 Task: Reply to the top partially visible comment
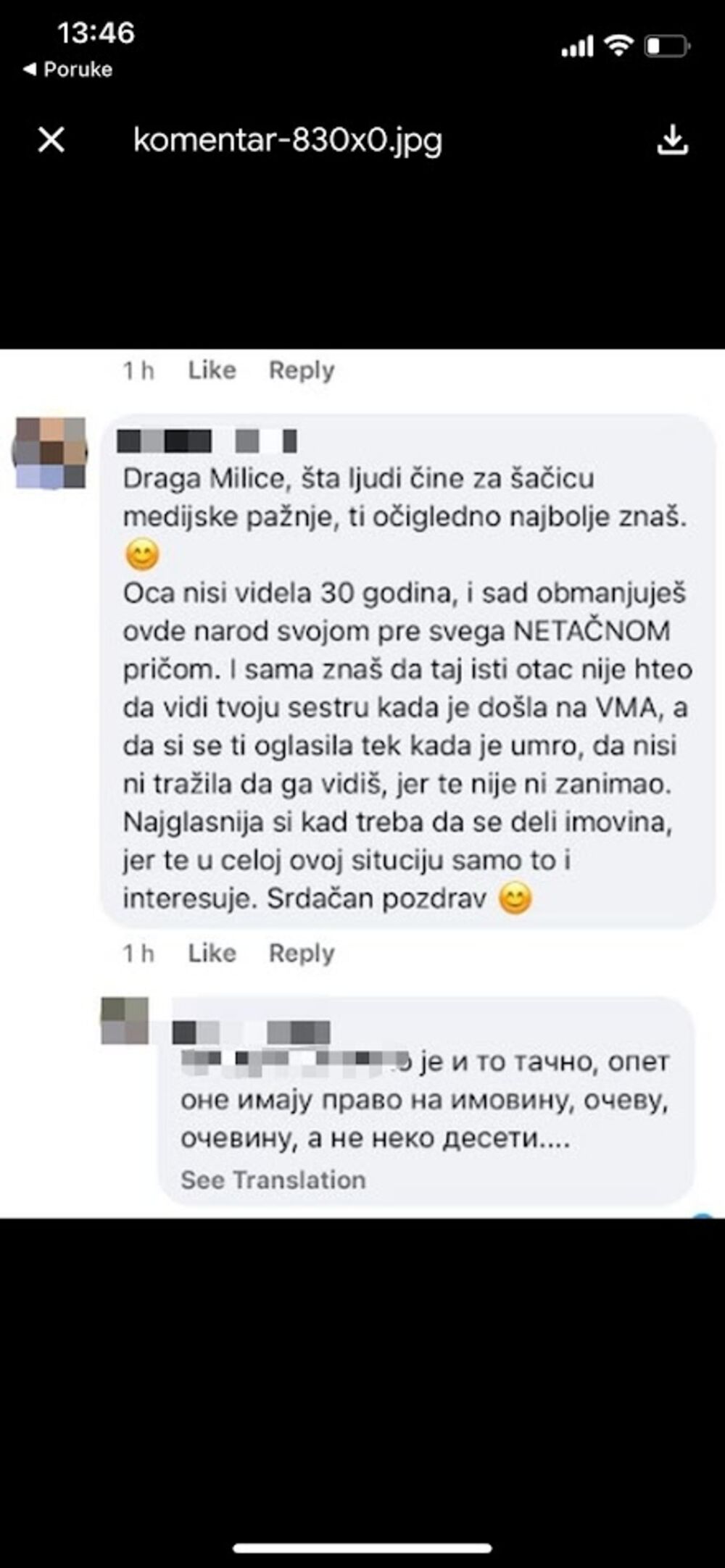302,370
